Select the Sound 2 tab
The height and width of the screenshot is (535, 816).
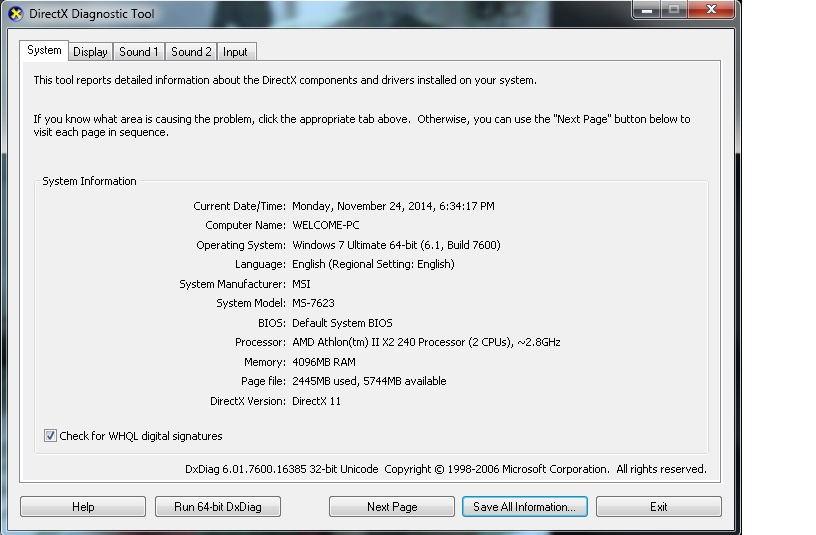(x=191, y=52)
